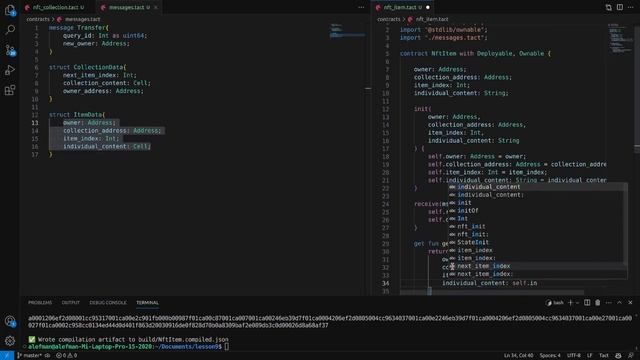This screenshot has width=640, height=360.
Task: Select 'item_index' autocomplete suggestion
Action: (x=538, y=250)
